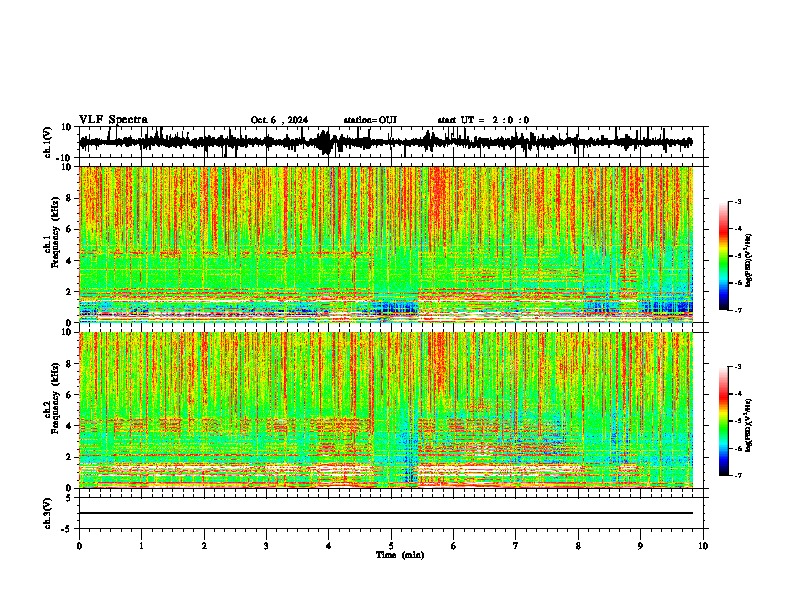The height and width of the screenshot is (612, 792).
Task: Click the "Time (min)" x-axis label
Action: [400, 555]
